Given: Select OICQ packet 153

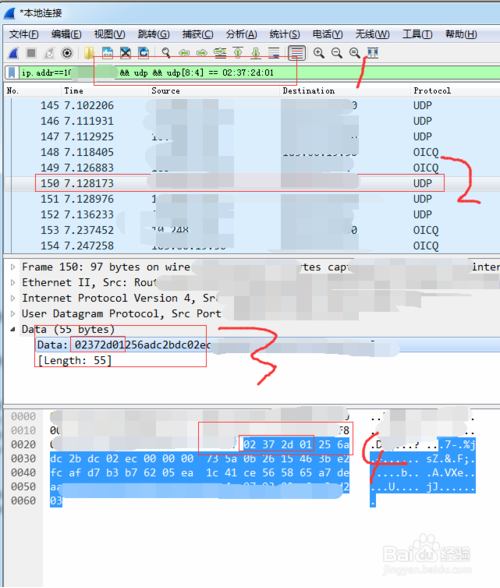Looking at the screenshot, I should [251, 230].
